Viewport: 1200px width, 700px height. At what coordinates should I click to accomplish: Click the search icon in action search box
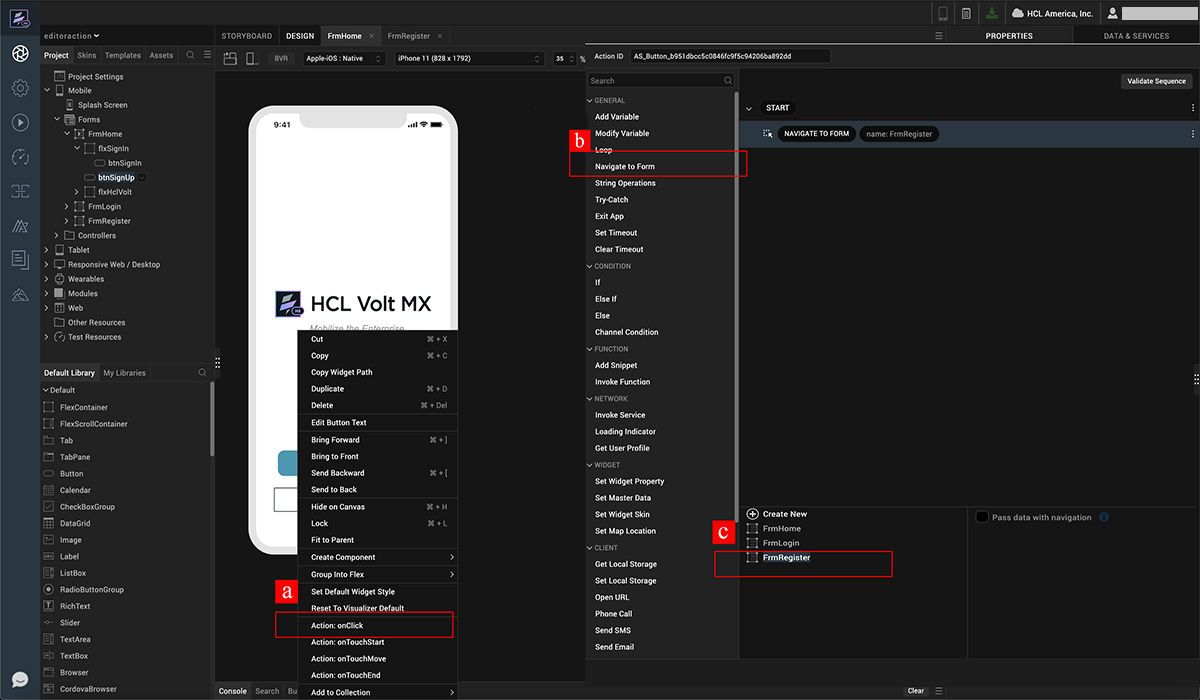point(727,80)
